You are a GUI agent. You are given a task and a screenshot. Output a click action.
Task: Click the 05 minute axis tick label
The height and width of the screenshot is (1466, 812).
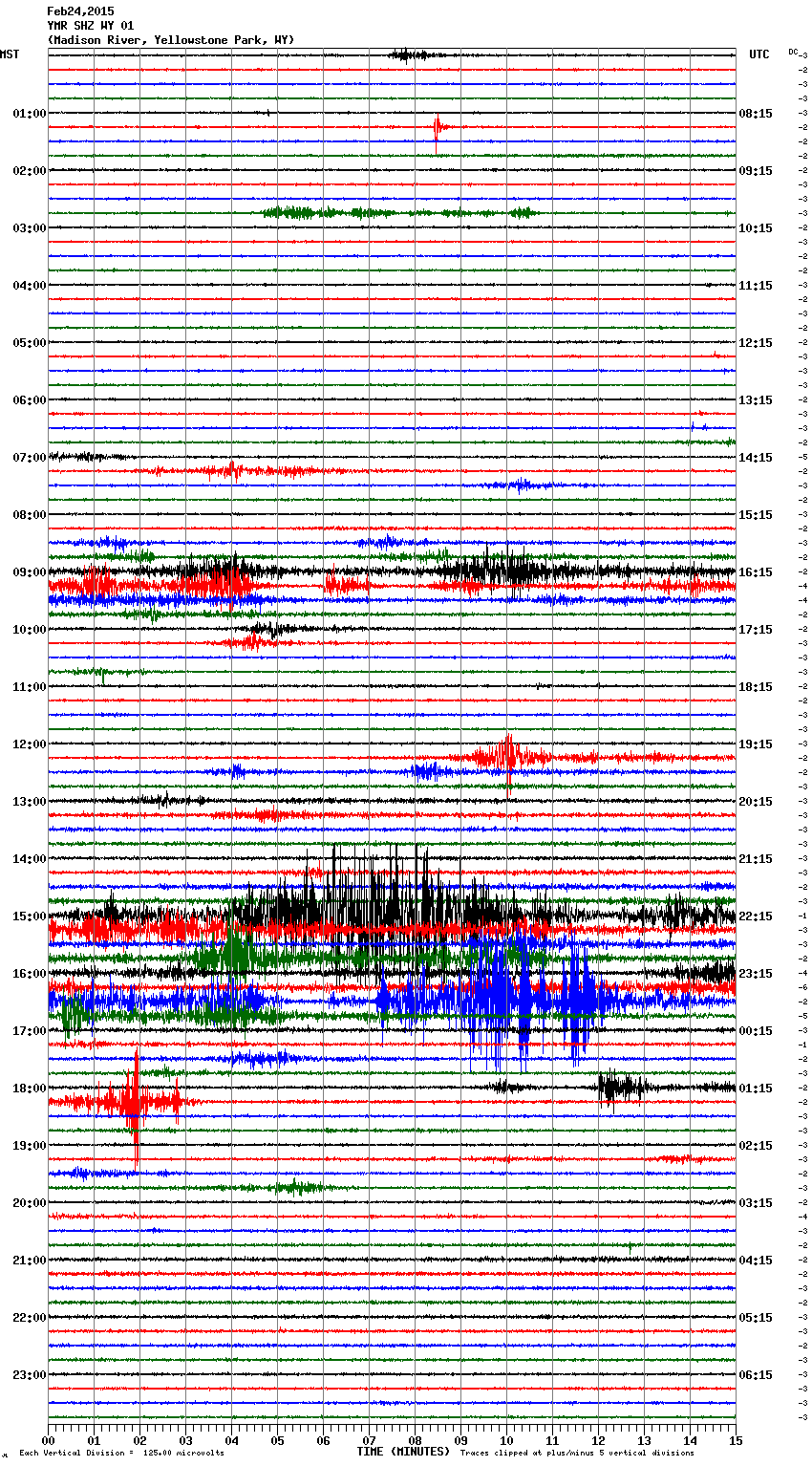click(277, 1439)
